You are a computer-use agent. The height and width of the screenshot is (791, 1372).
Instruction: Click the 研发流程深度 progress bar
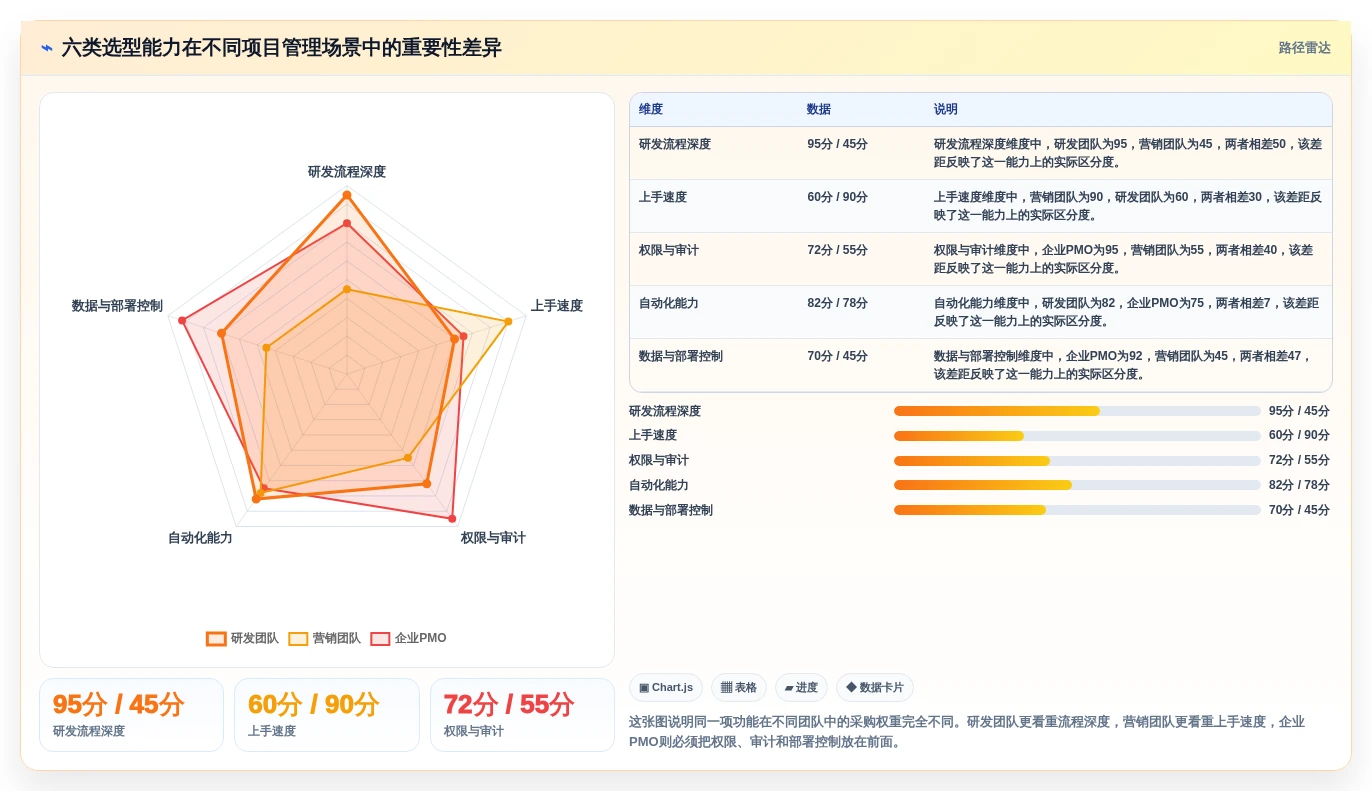1077,411
